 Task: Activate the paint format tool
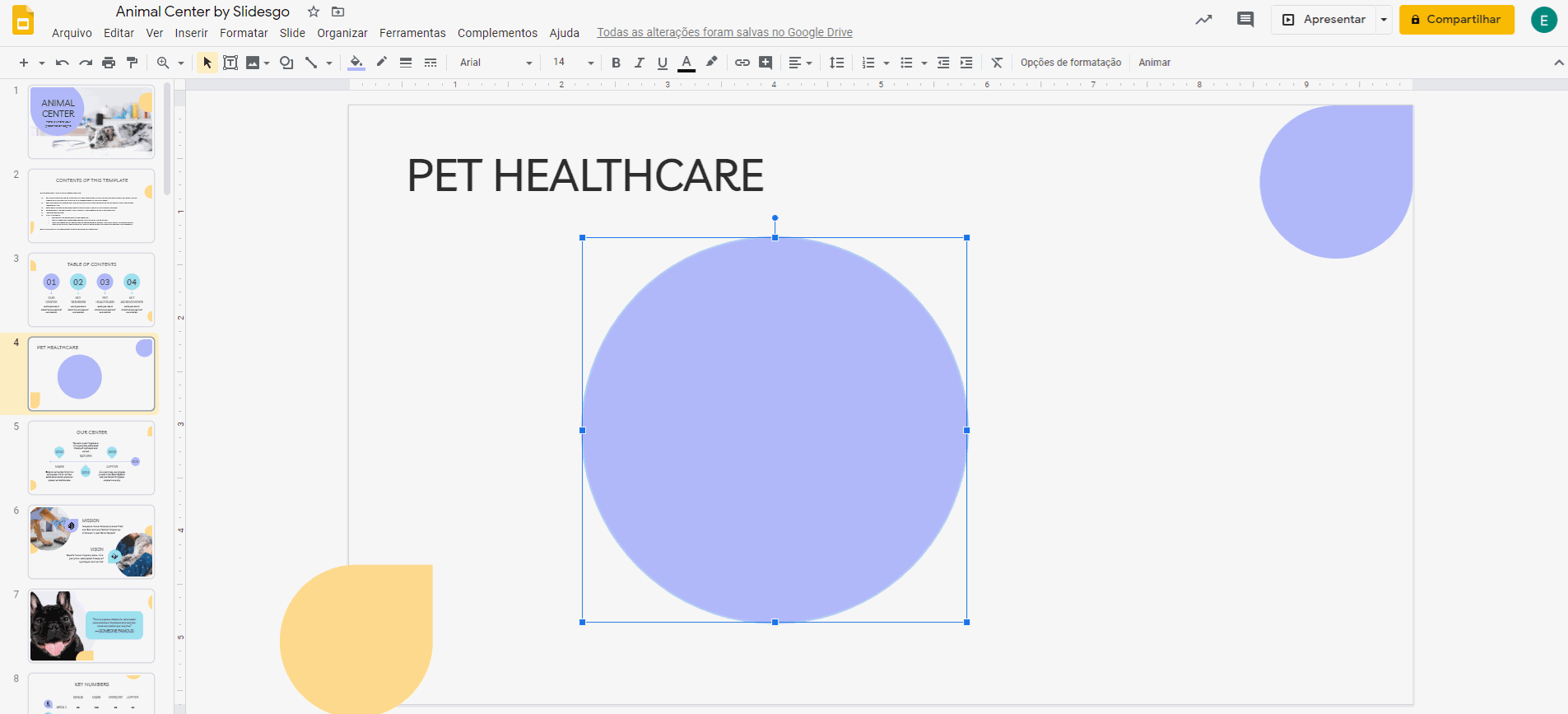click(x=132, y=63)
